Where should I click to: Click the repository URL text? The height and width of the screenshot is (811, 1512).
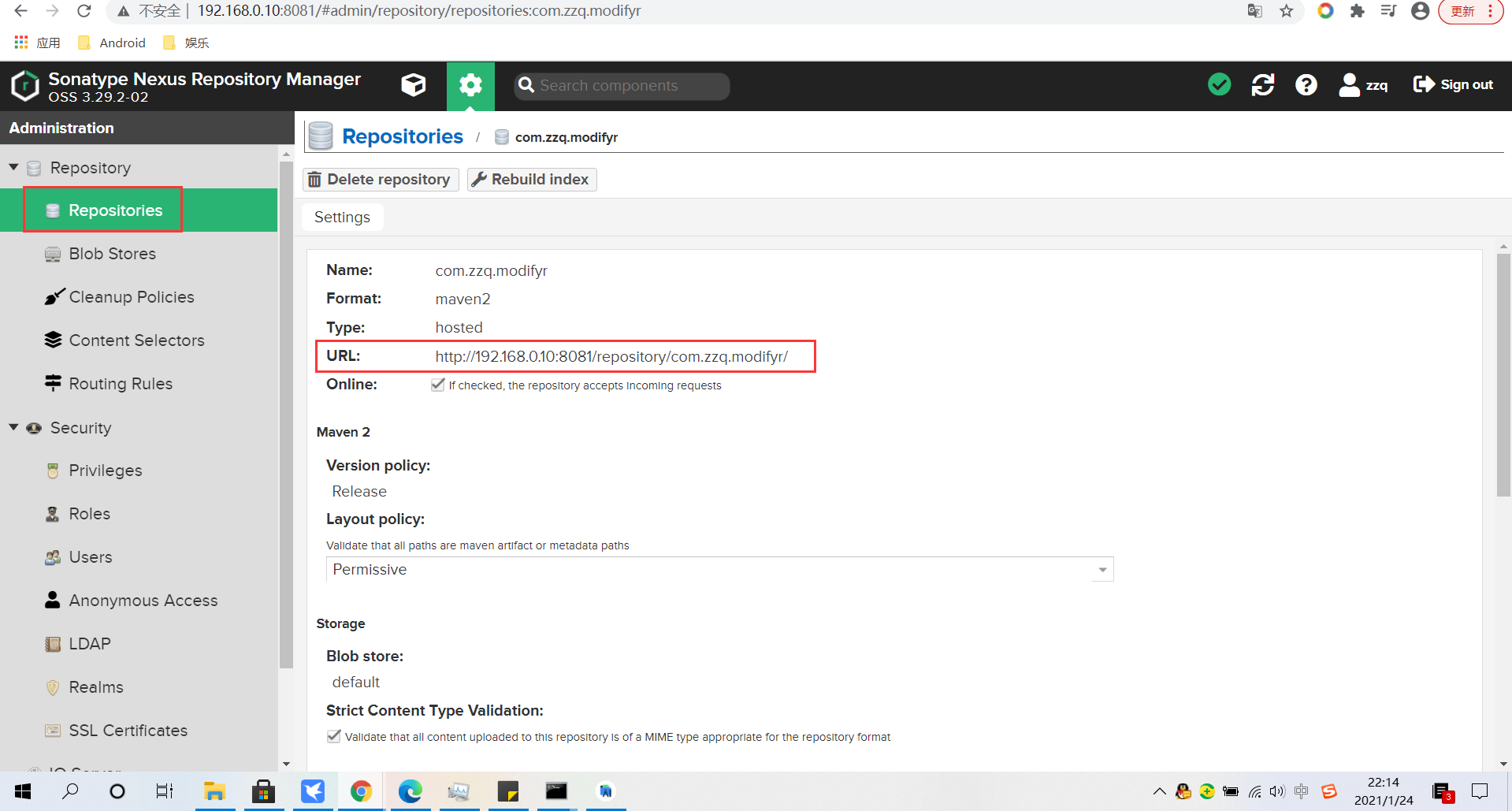(x=611, y=356)
